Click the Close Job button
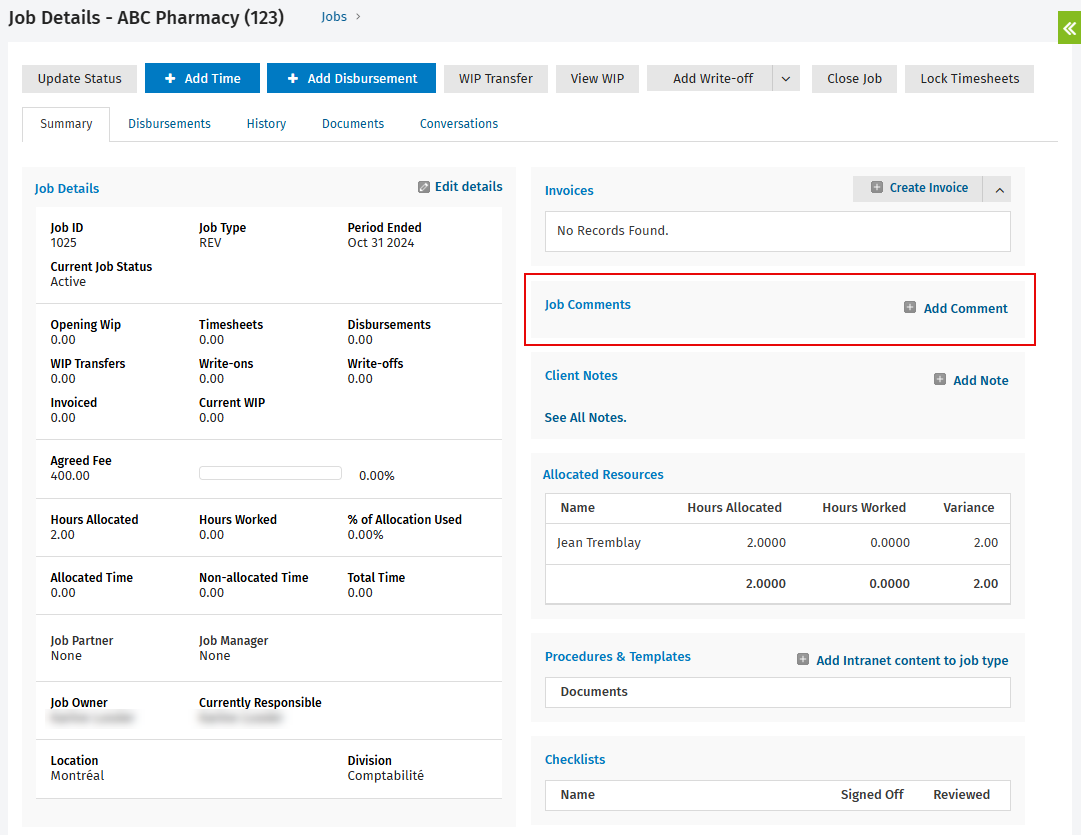 (854, 79)
